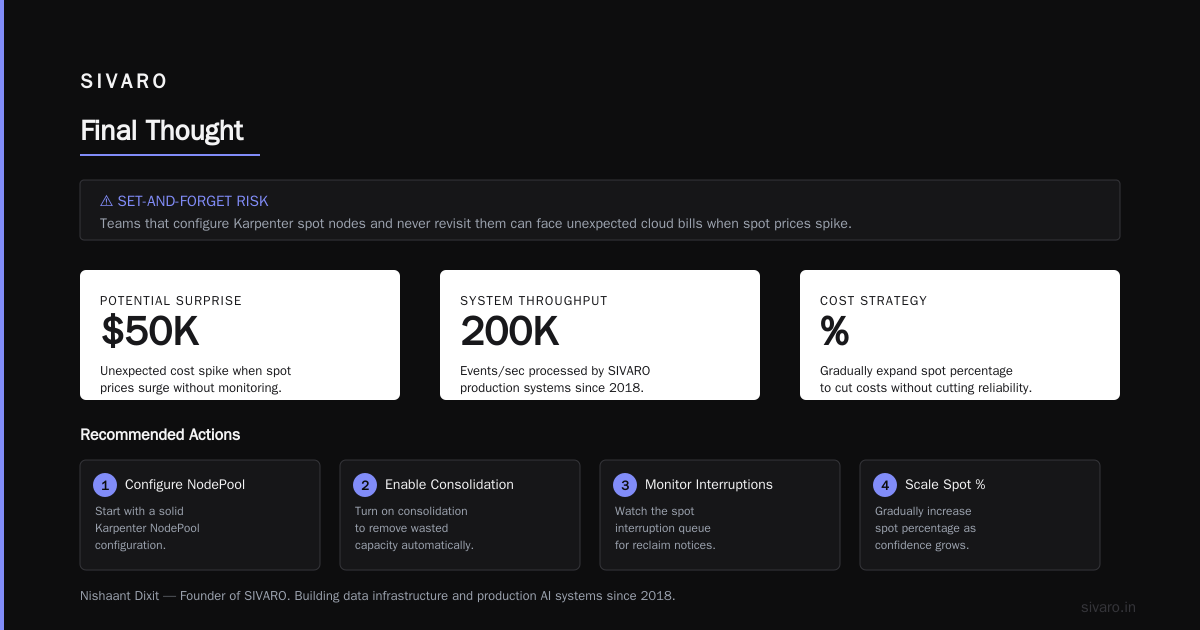
Task: Click the SYSTEM THROUGHPUT label
Action: coord(534,300)
